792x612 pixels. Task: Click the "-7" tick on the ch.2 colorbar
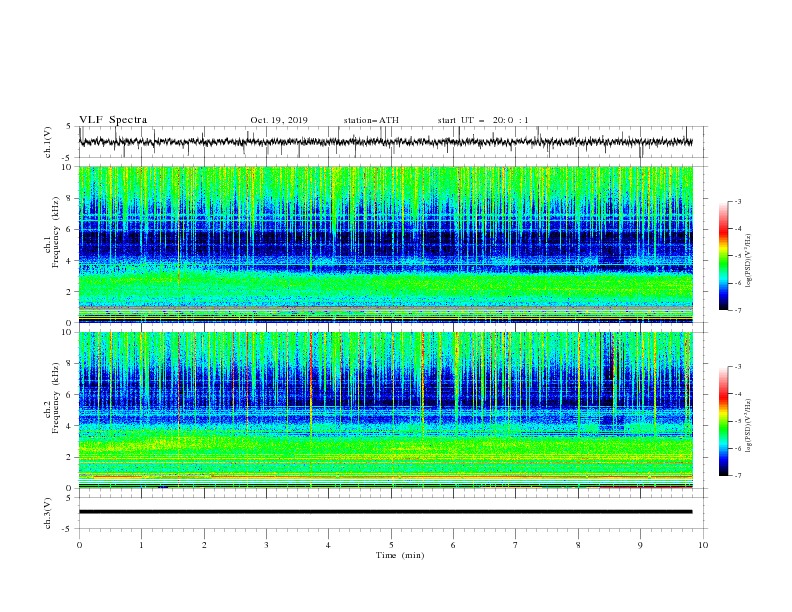(737, 476)
